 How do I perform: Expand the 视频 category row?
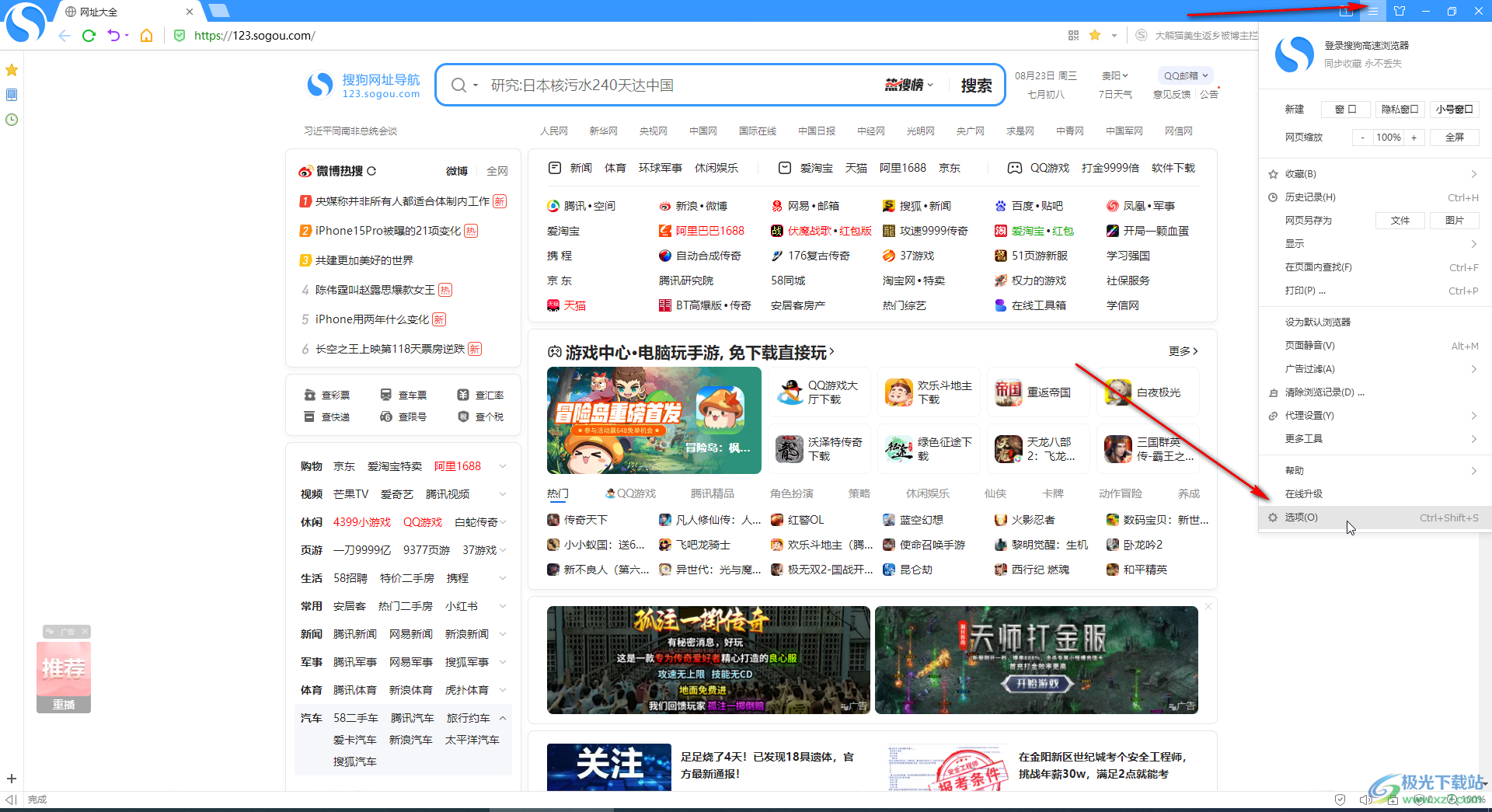pyautogui.click(x=503, y=494)
